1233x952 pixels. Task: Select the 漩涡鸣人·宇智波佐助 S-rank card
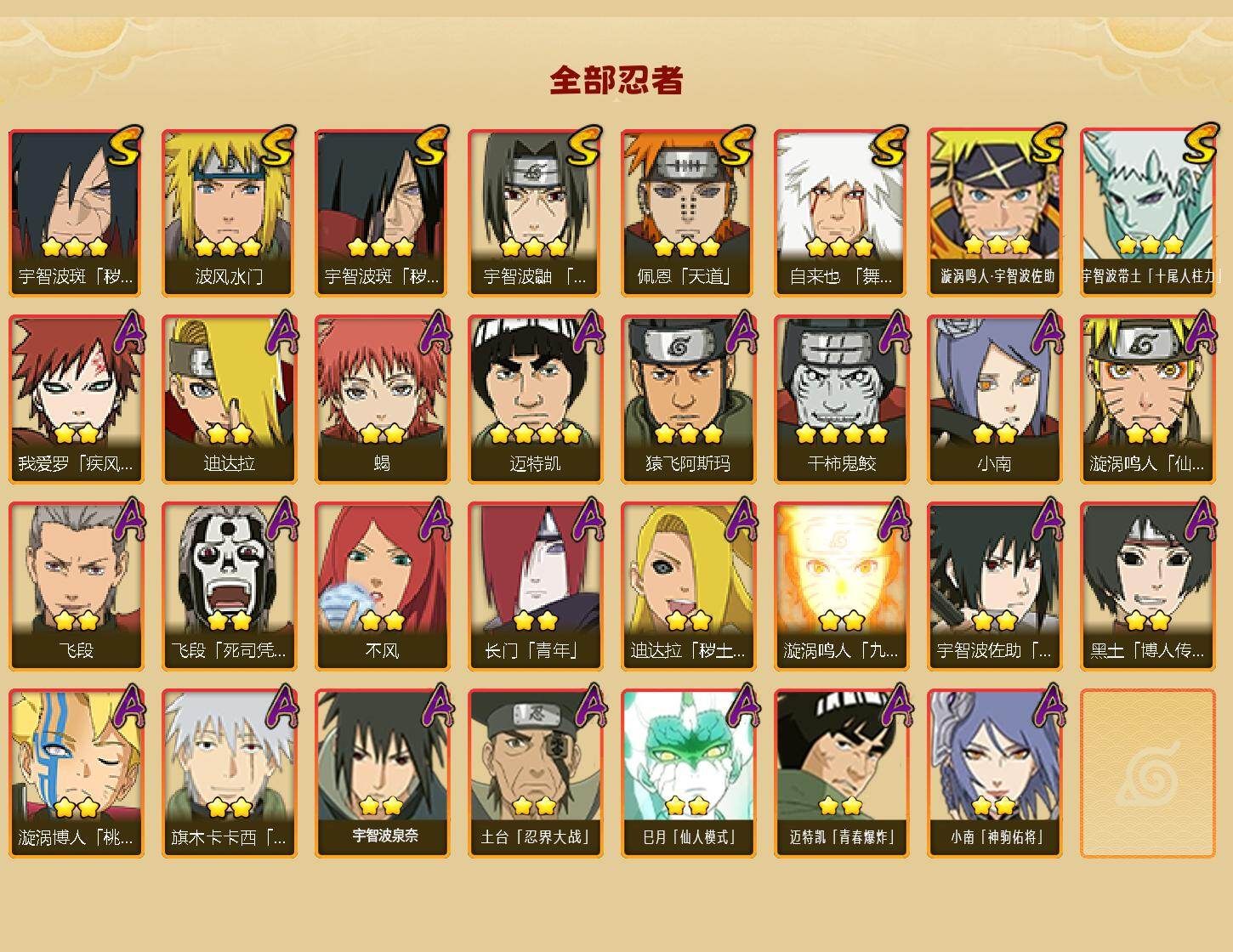[x=994, y=212]
